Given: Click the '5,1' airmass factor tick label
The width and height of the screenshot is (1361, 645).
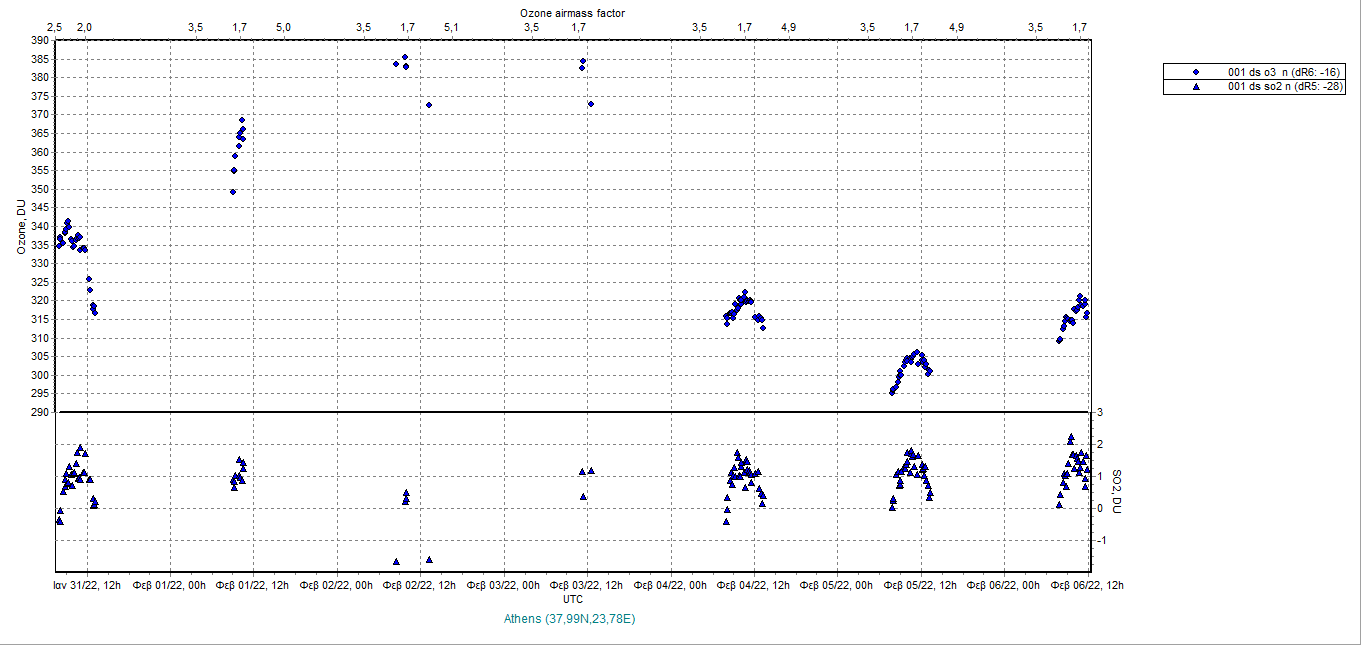Looking at the screenshot, I should [451, 27].
